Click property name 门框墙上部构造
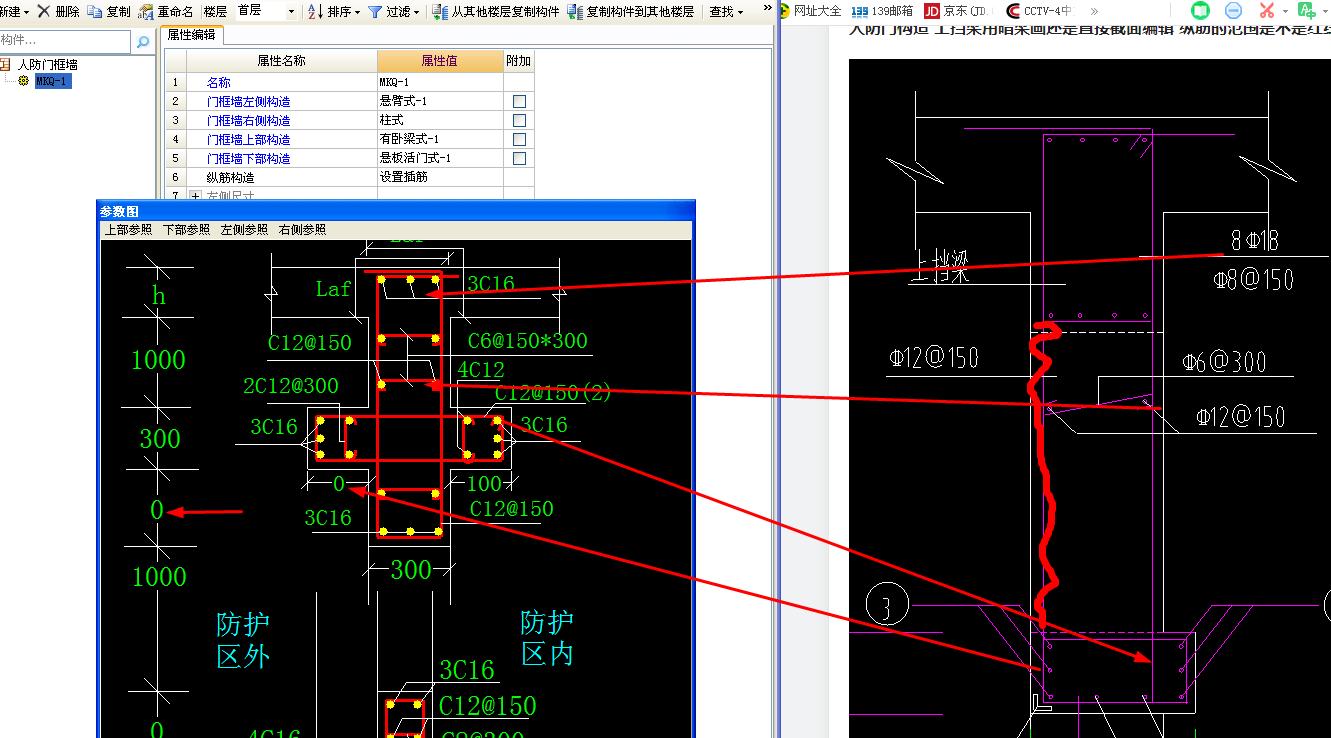Image resolution: width=1331 pixels, height=738 pixels. point(248,139)
